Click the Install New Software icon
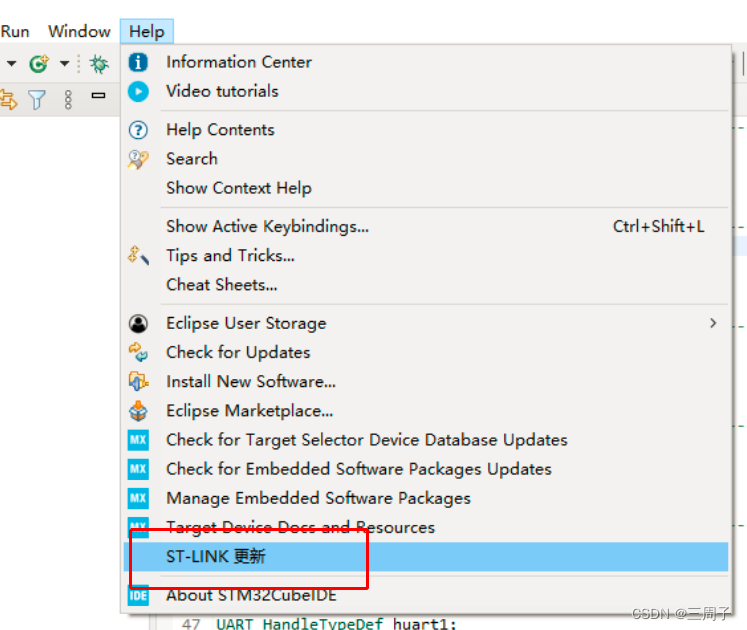This screenshot has width=747, height=630. 138,382
